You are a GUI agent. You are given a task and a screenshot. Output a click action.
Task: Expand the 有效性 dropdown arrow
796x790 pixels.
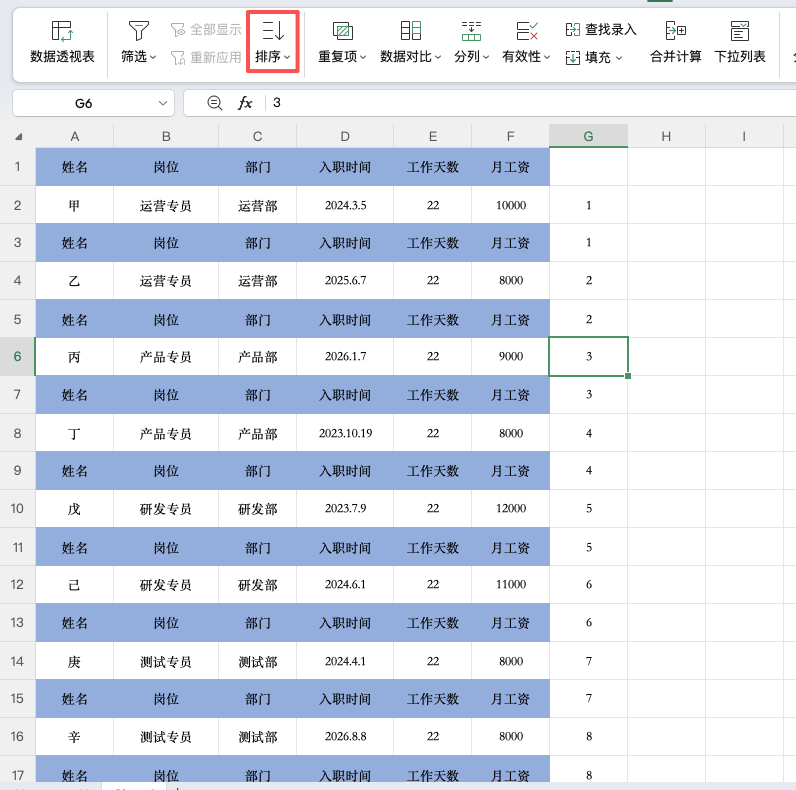click(x=547, y=57)
